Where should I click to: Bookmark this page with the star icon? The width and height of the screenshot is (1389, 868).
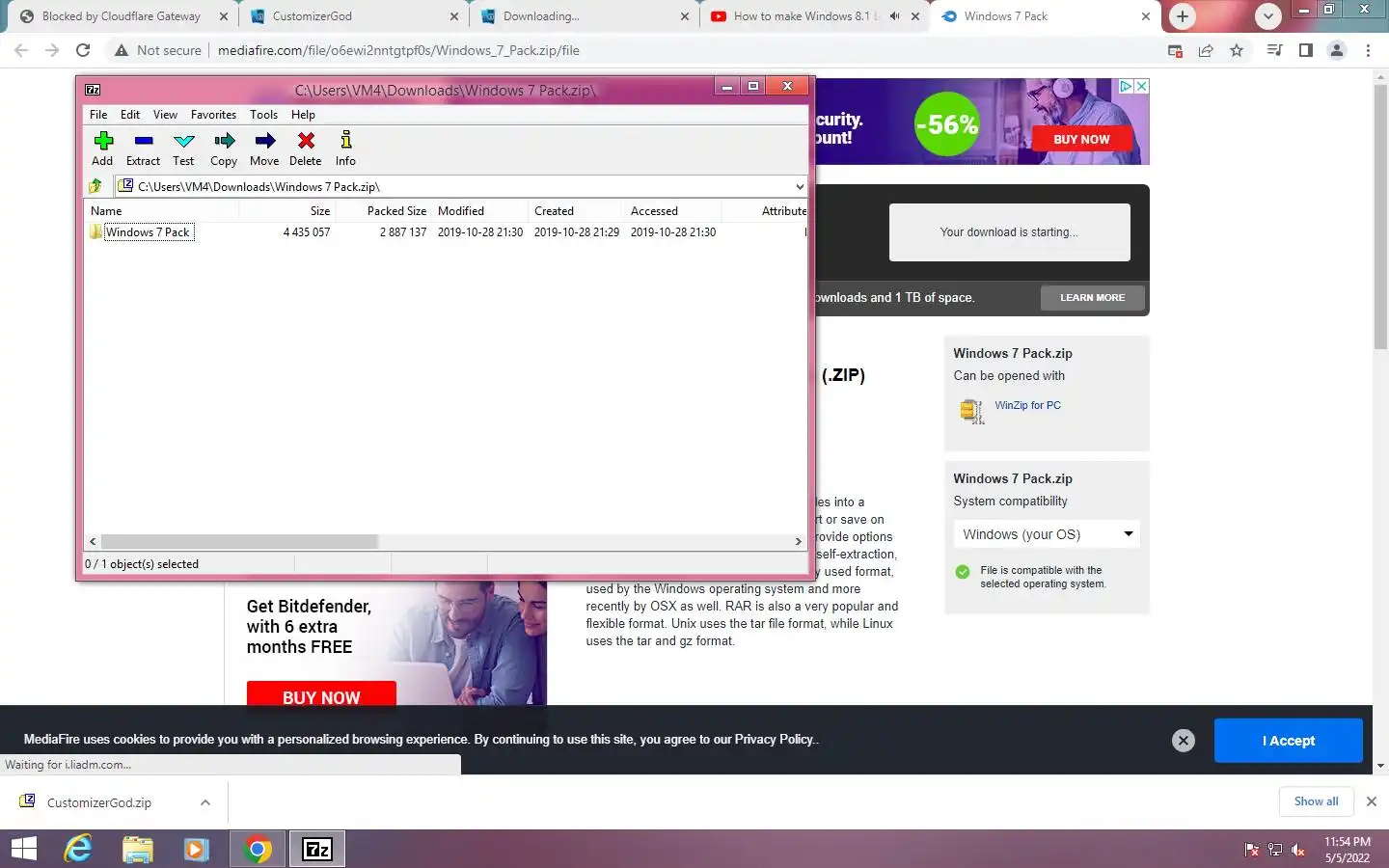[x=1237, y=50]
